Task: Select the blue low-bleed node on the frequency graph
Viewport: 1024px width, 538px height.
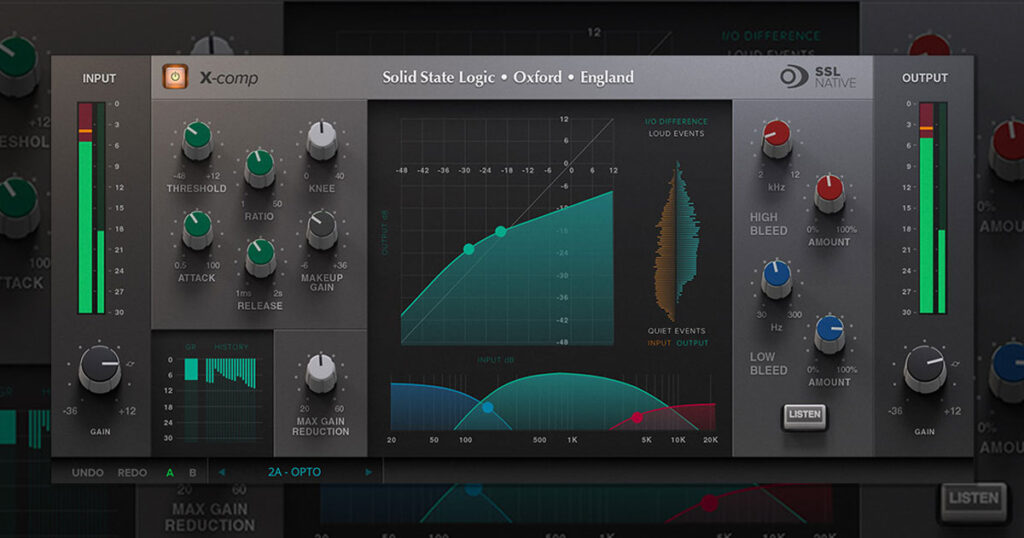Action: point(487,407)
